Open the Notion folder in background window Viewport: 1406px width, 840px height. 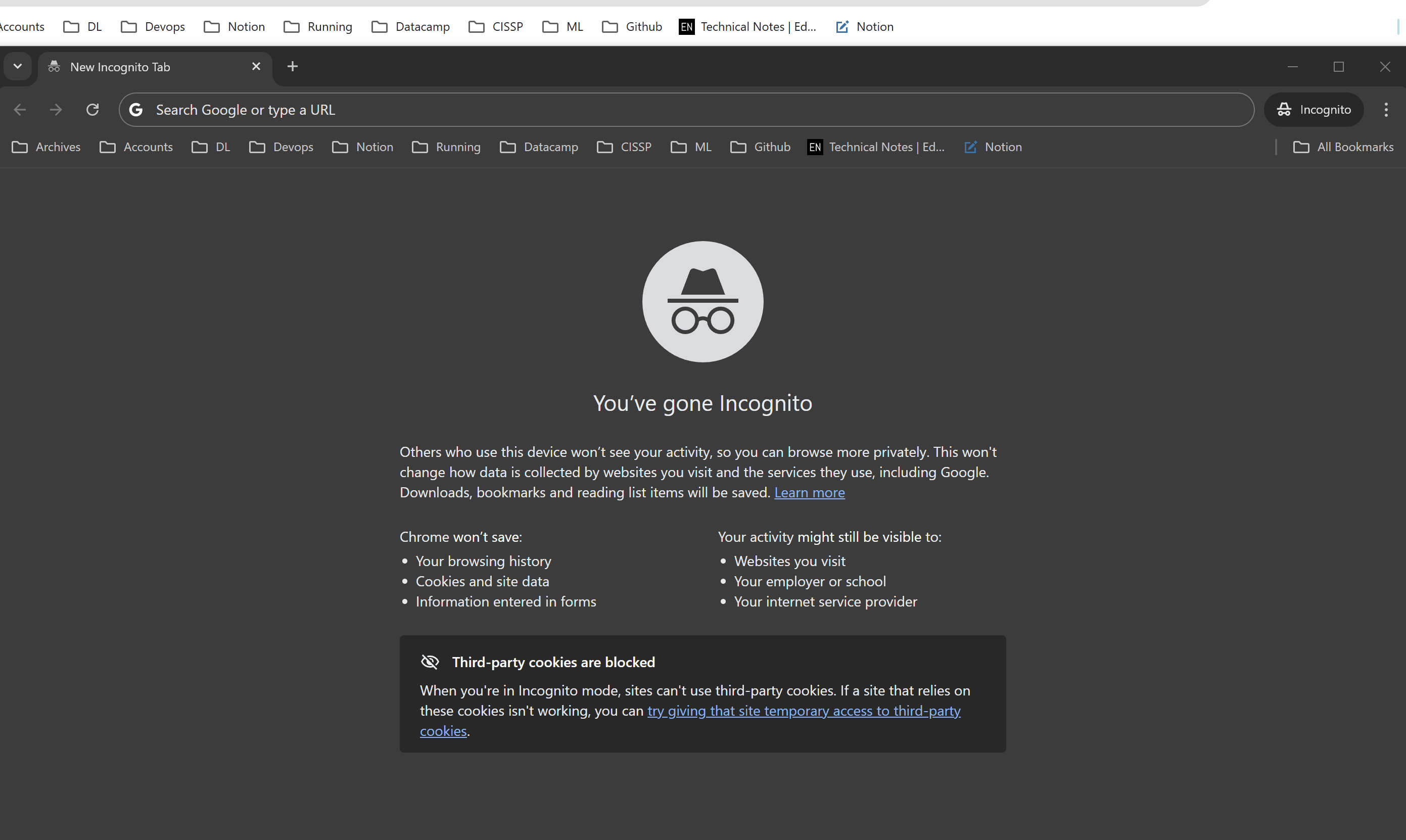coord(235,27)
